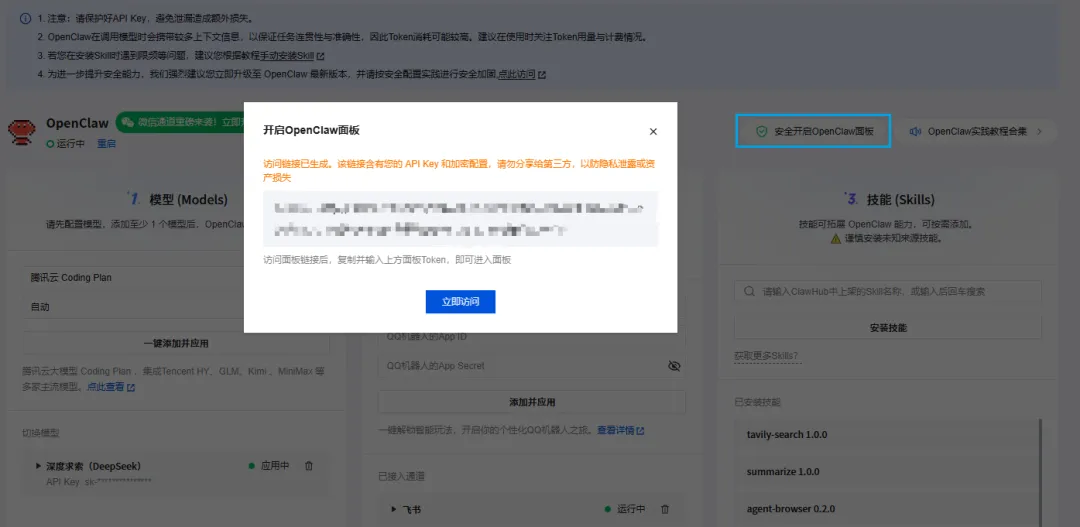Click the ClawHub Skill name search field
Viewport: 1080px width, 527px height.
(888, 292)
